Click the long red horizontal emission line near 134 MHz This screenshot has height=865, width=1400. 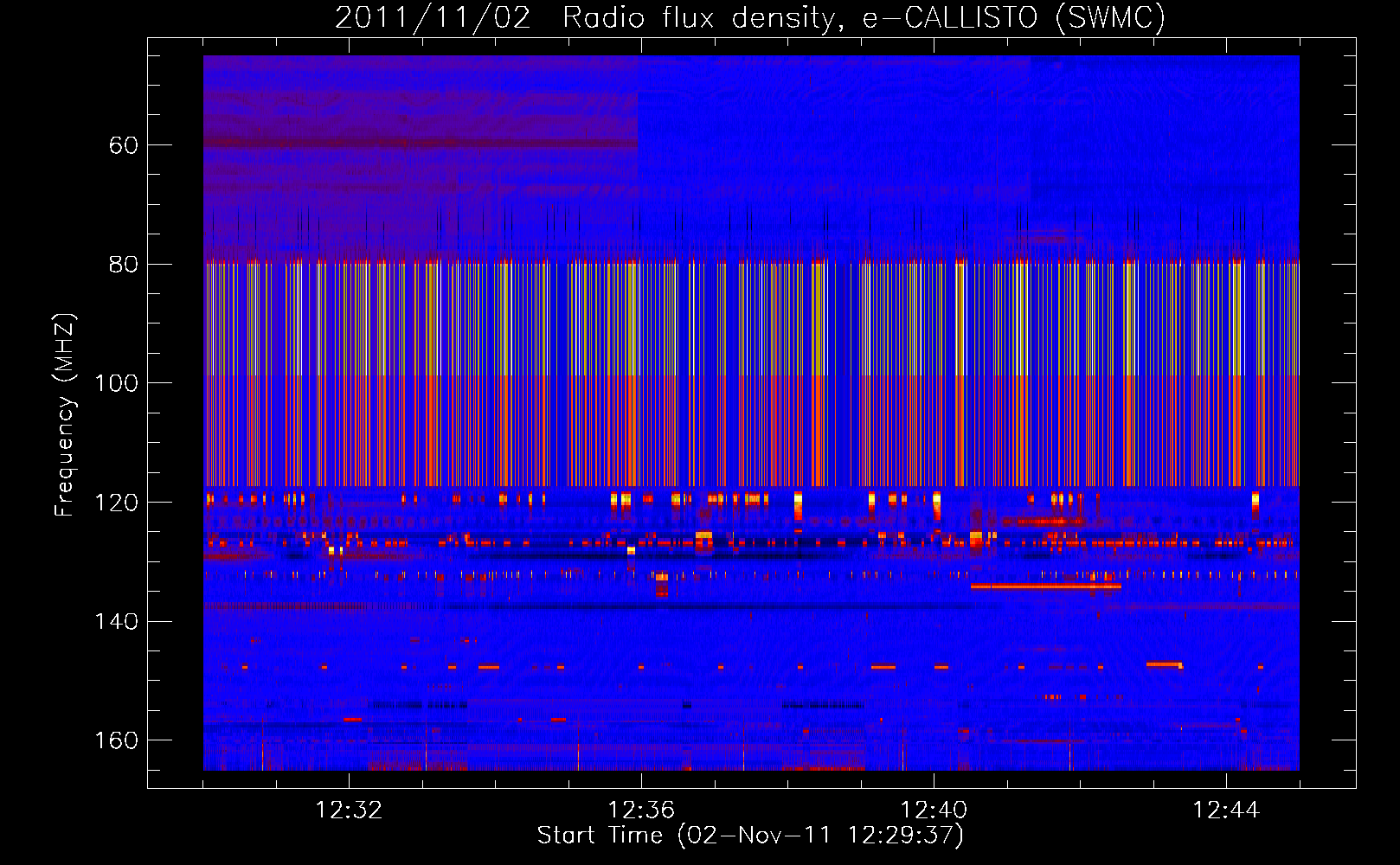tap(1046, 586)
